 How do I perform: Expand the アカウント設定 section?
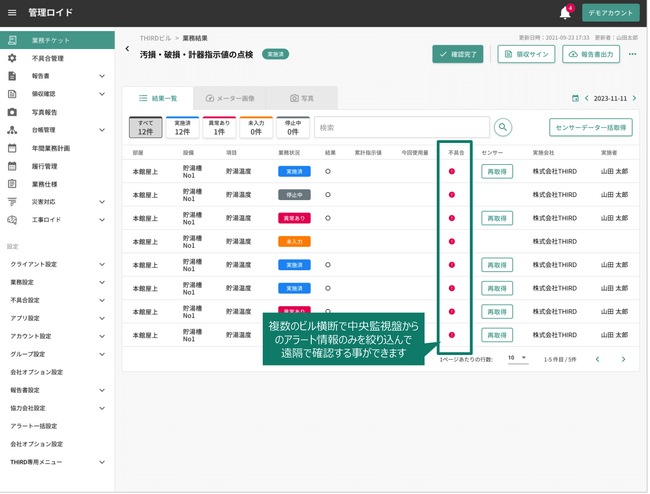pyautogui.click(x=102, y=337)
